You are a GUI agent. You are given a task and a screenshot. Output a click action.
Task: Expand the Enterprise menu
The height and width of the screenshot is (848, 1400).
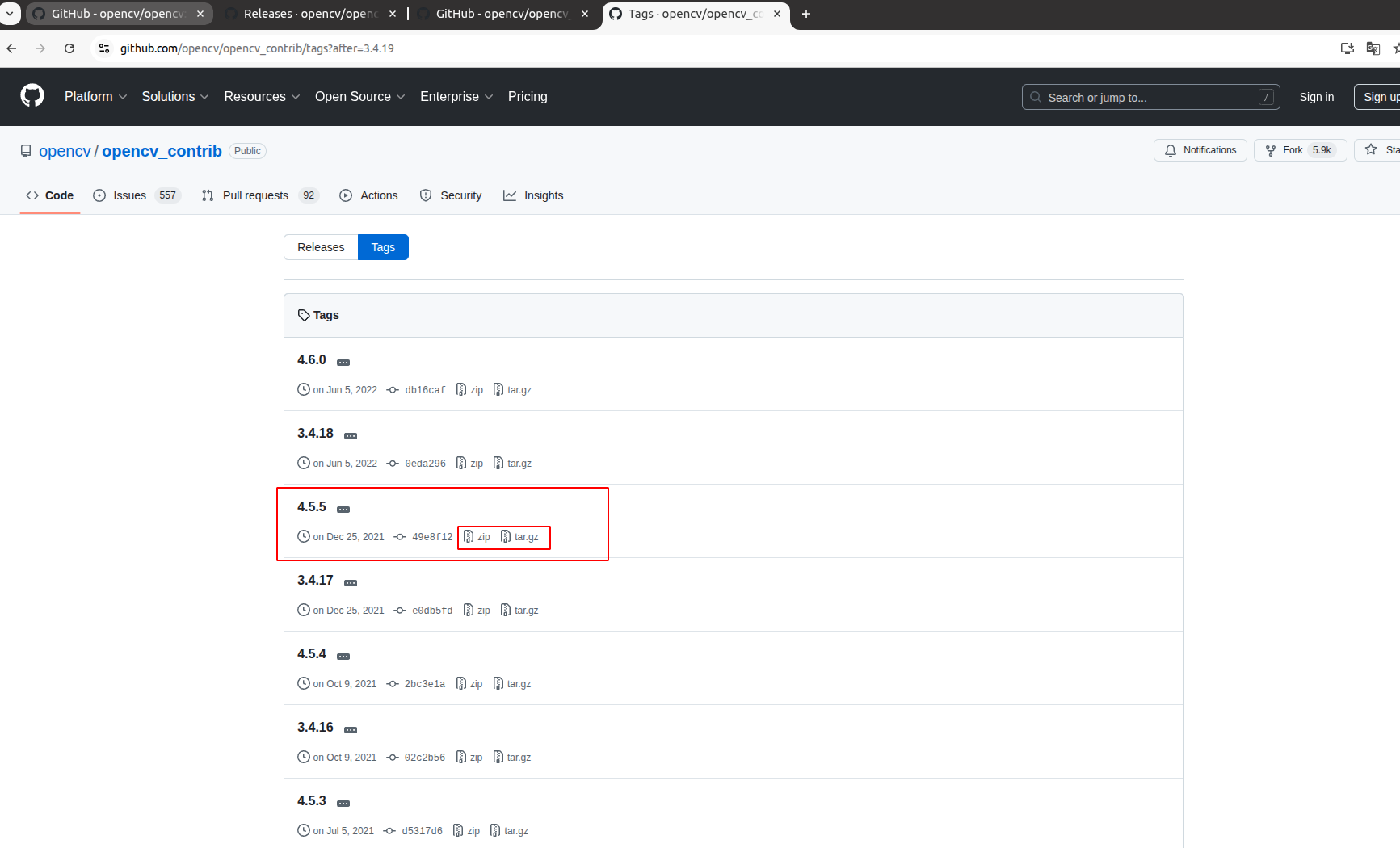[x=456, y=97]
